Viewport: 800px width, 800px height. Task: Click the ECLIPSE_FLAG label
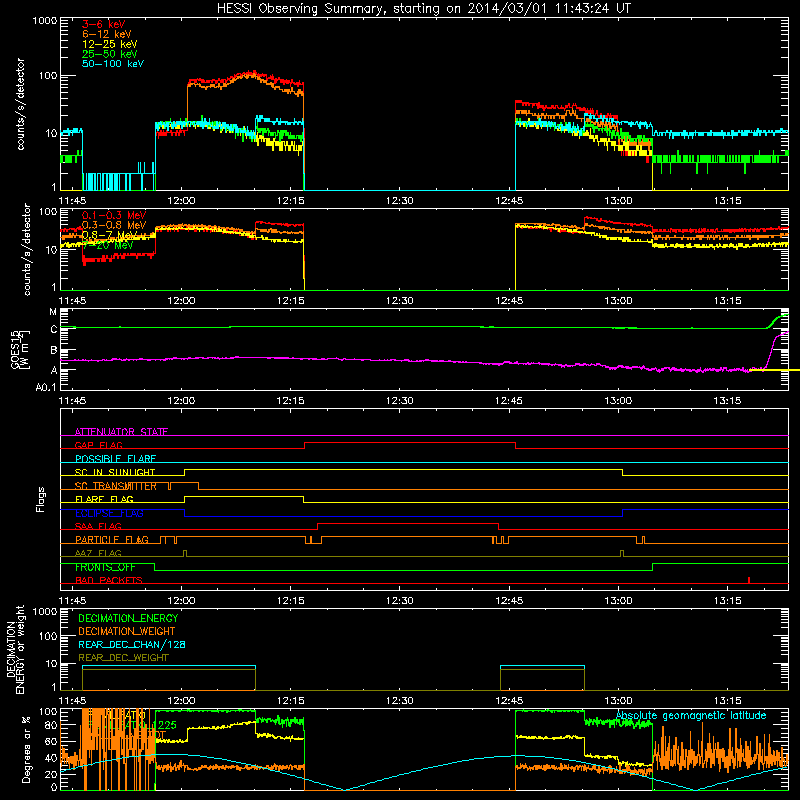pyautogui.click(x=109, y=513)
